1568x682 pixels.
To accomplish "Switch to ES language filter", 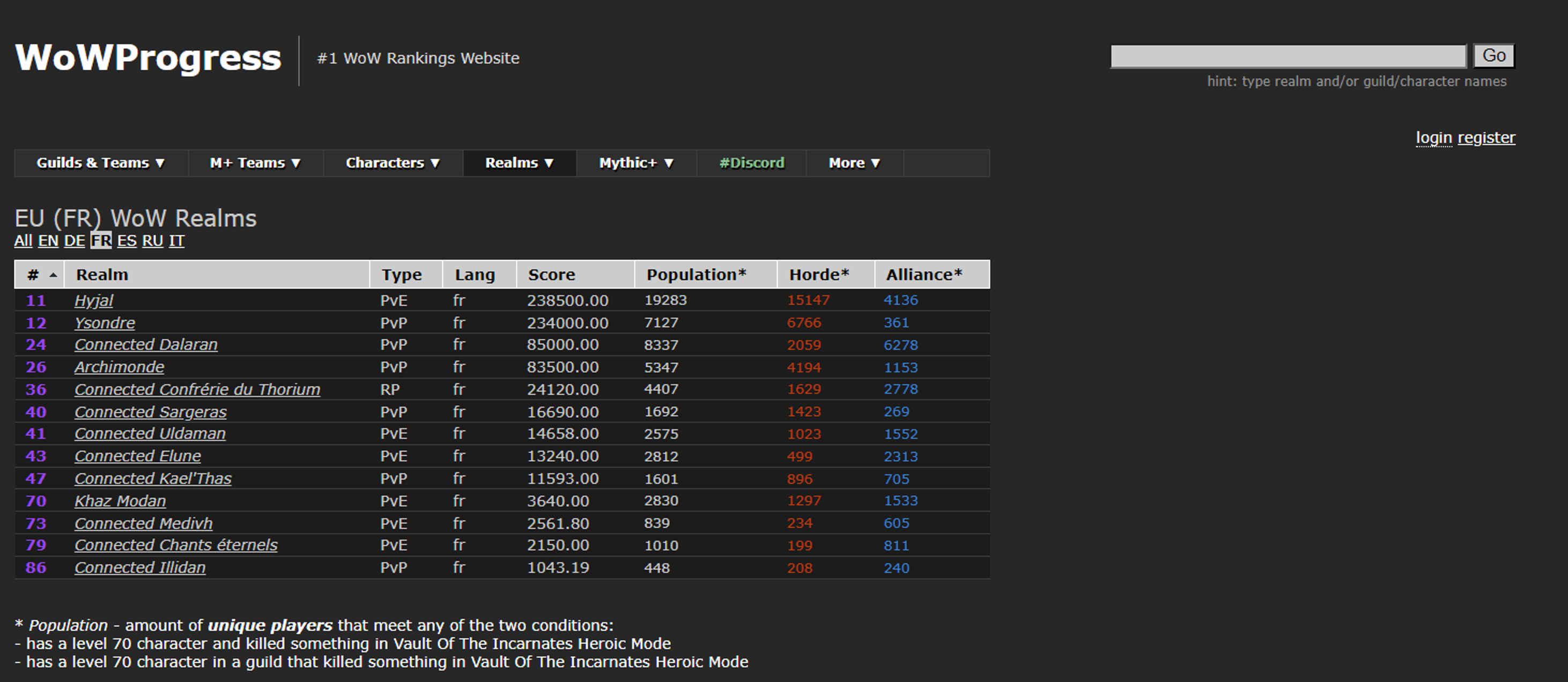I will click(127, 241).
